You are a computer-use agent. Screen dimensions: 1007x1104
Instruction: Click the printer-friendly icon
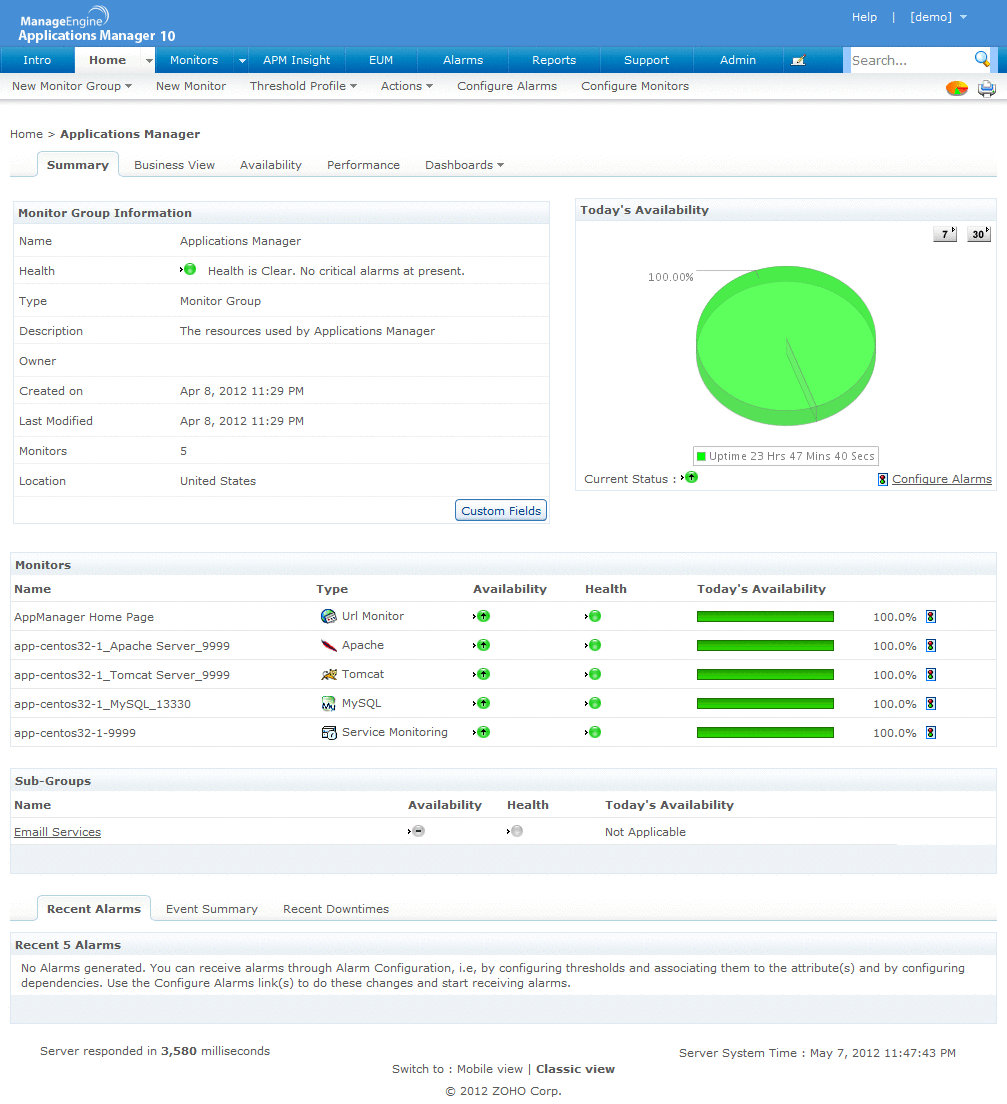(x=987, y=89)
